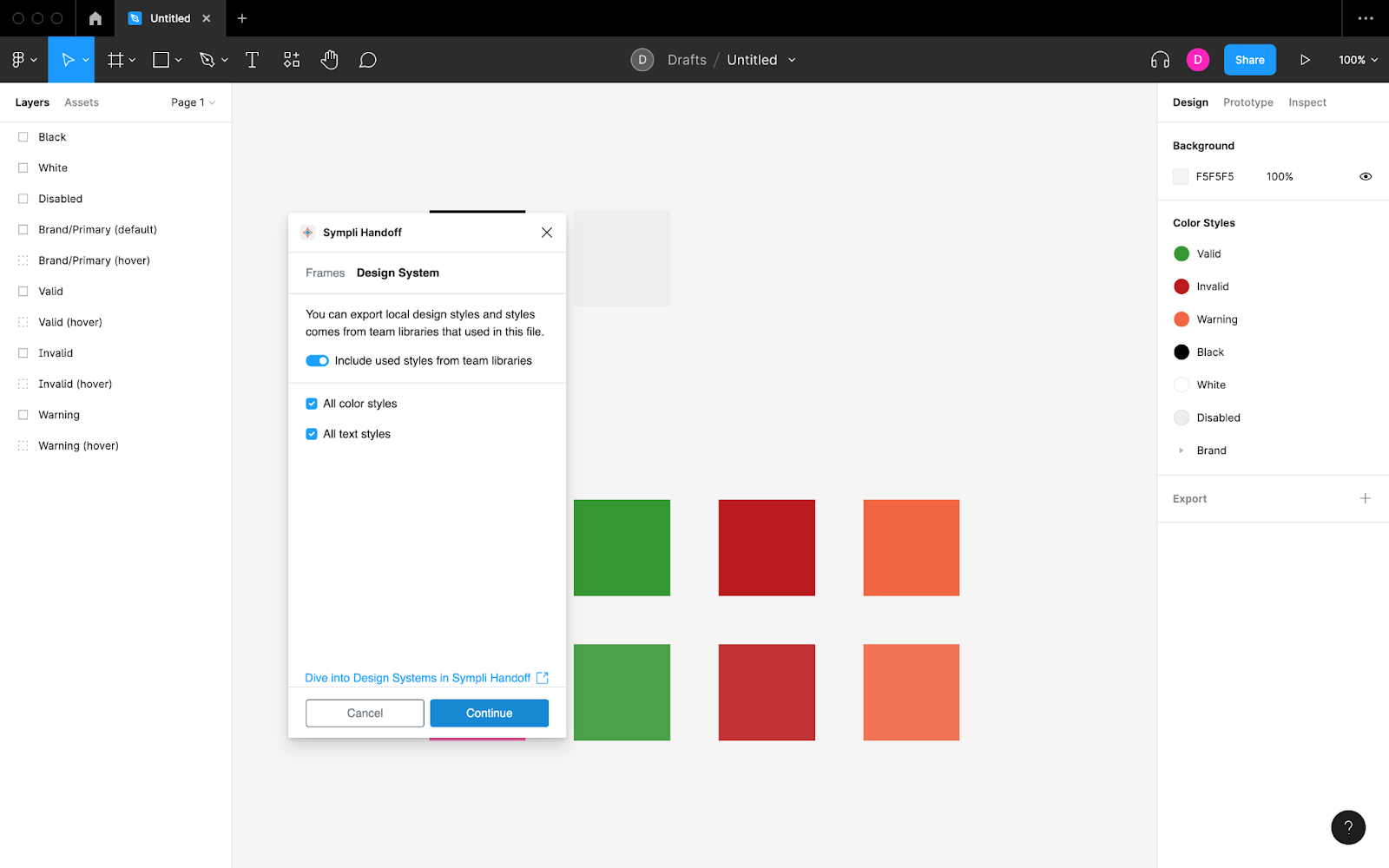Viewport: 1389px width, 868px height.
Task: Open the help question mark button
Action: click(x=1348, y=827)
